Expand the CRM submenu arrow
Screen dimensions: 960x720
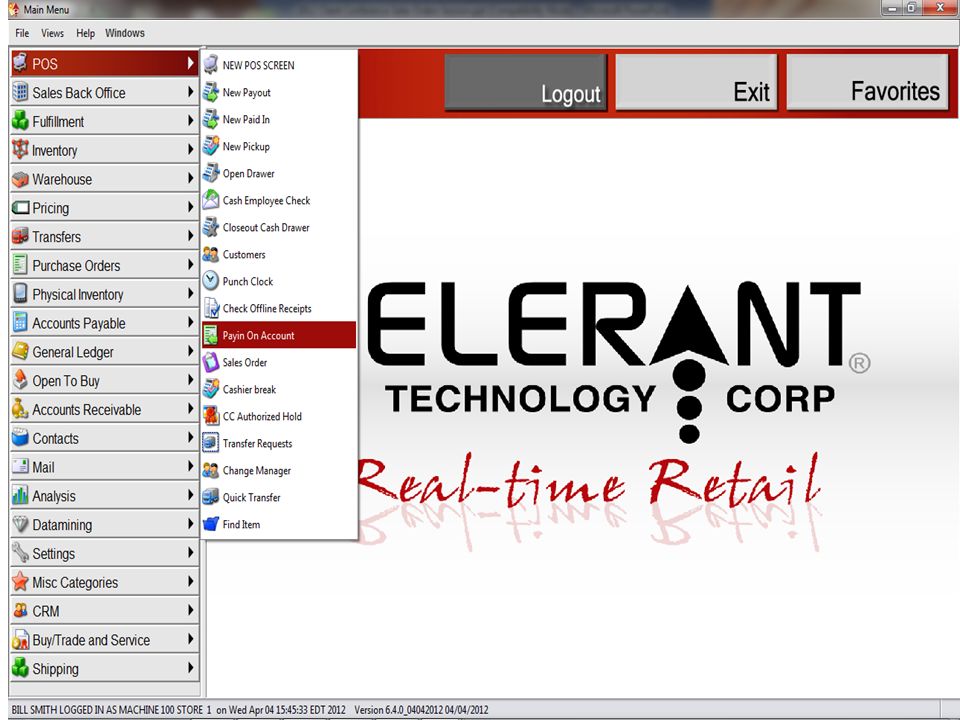[x=190, y=610]
